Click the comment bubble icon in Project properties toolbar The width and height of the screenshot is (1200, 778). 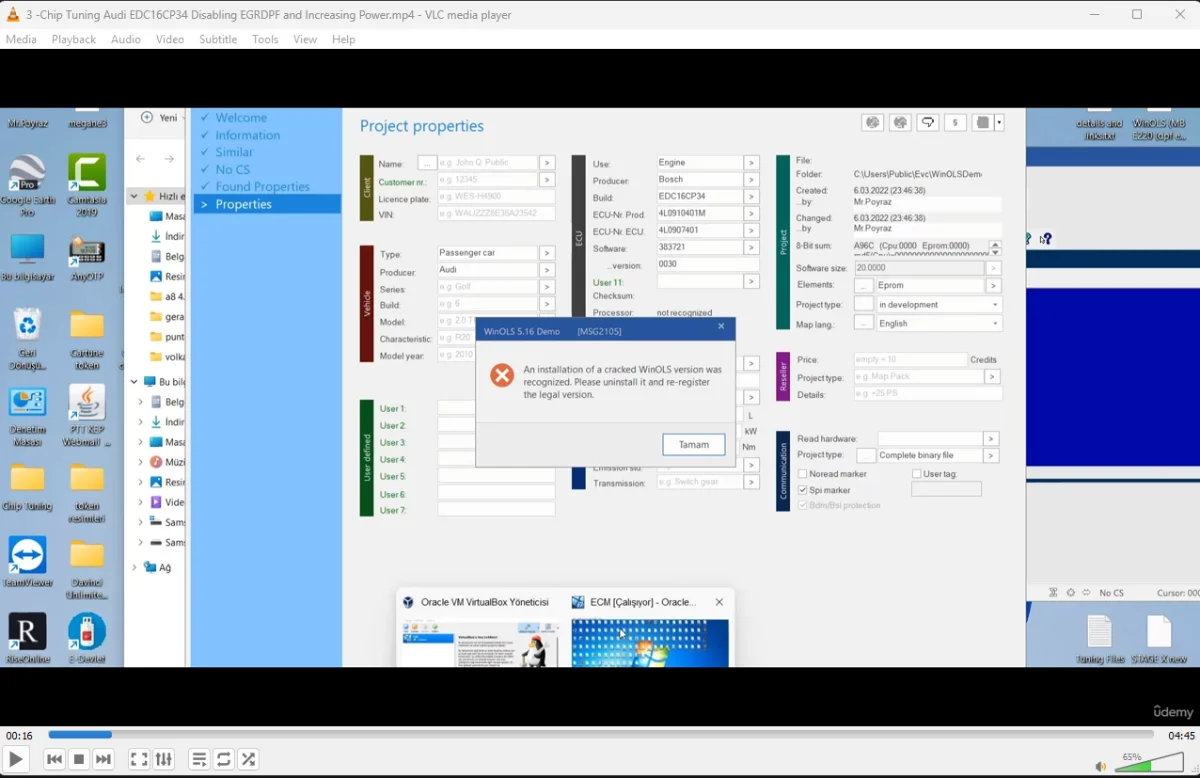coord(926,122)
